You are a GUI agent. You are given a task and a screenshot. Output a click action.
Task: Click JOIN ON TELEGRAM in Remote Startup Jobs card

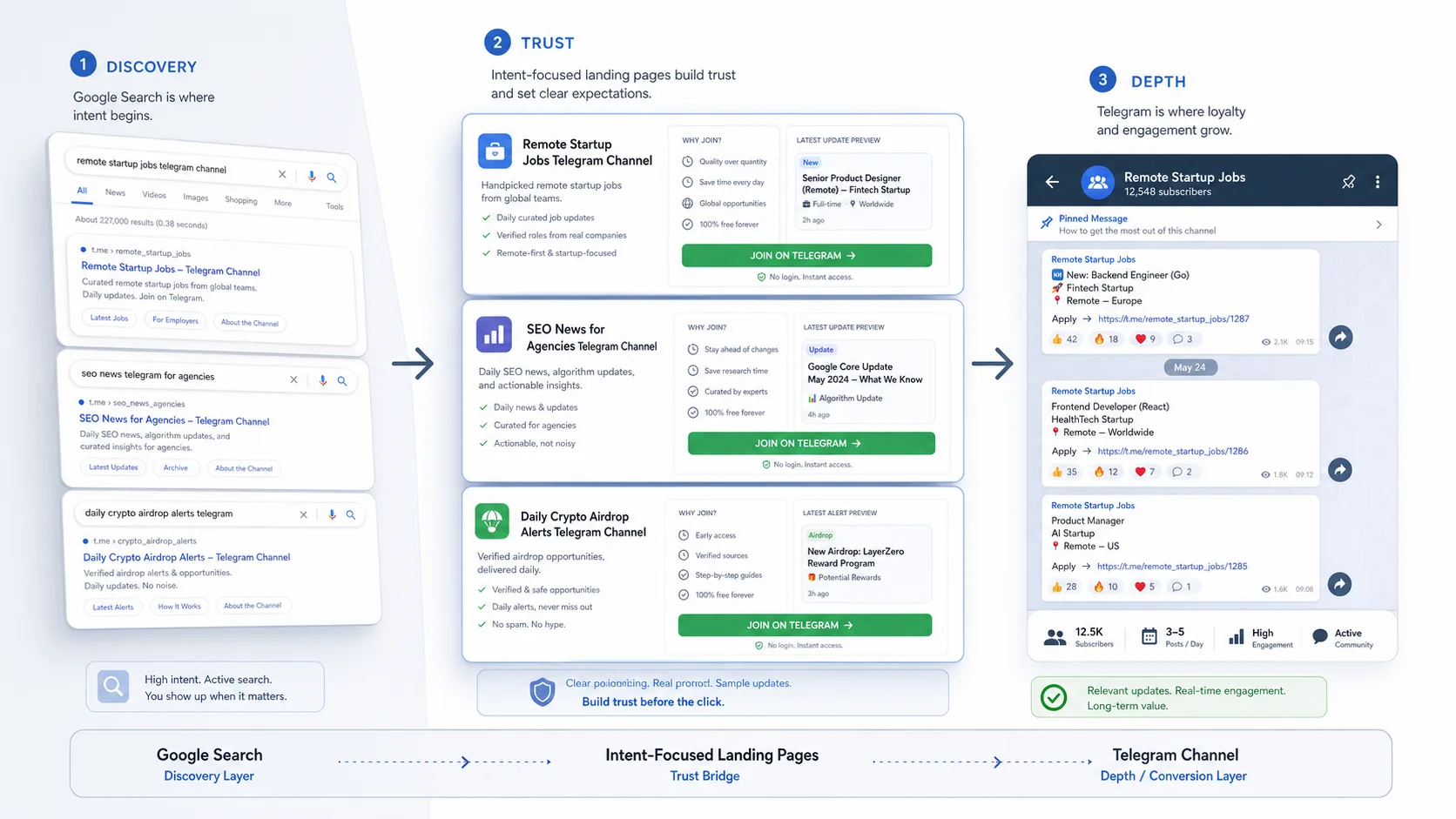click(806, 256)
